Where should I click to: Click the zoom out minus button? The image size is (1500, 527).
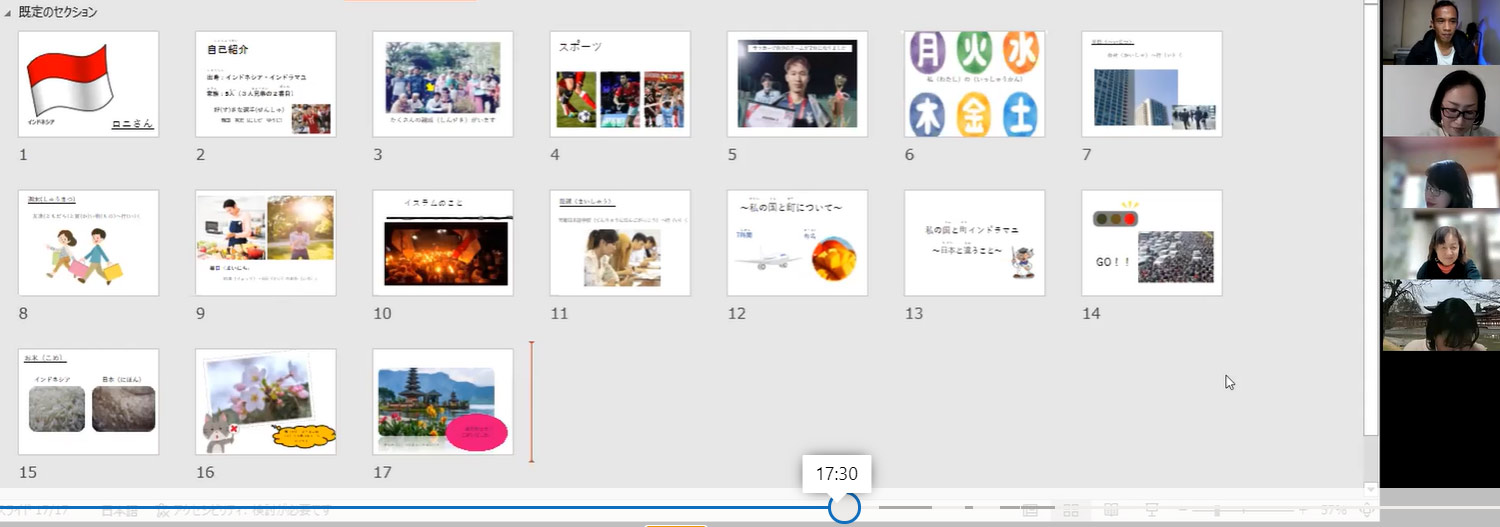1183,510
